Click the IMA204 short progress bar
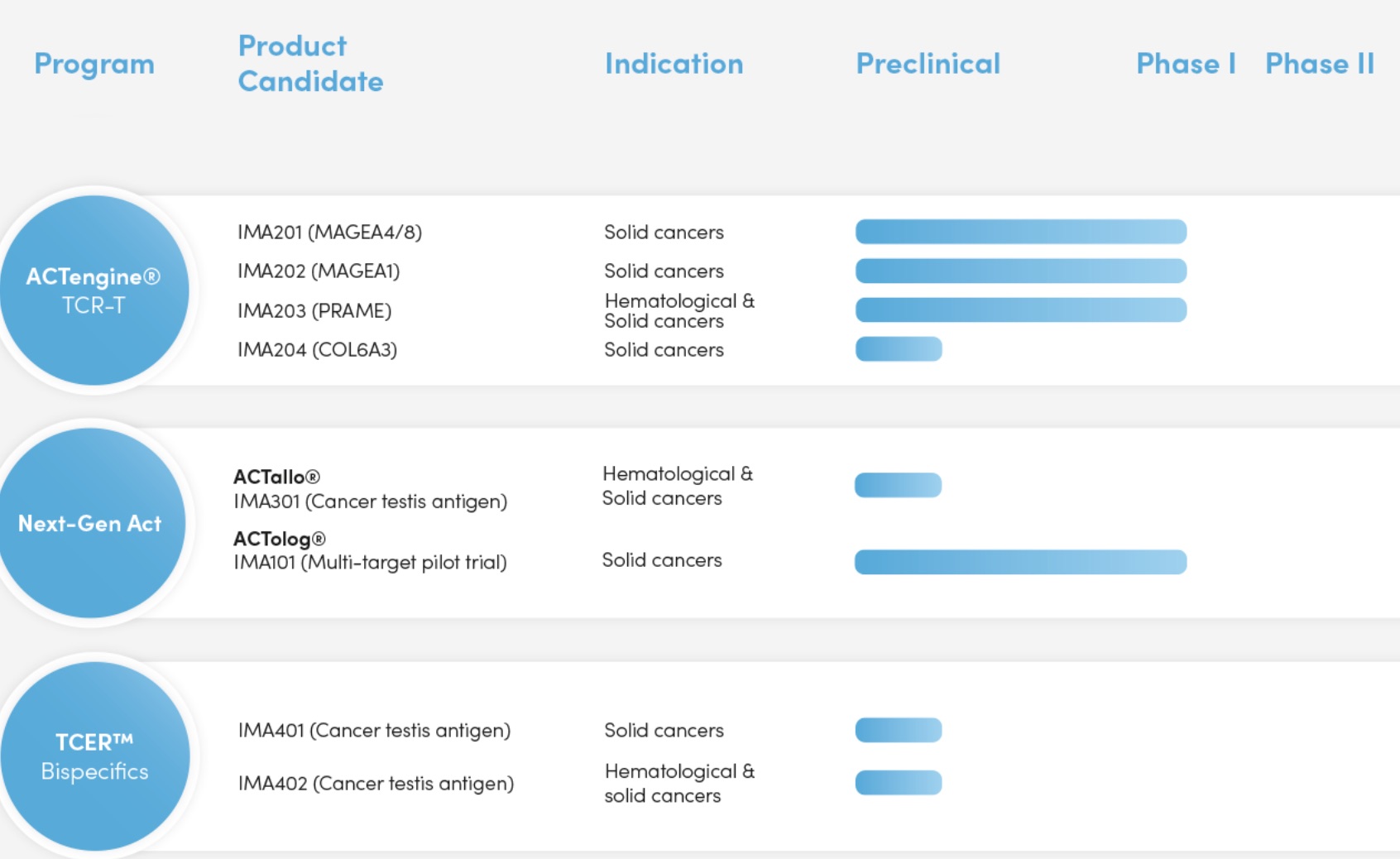This screenshot has height=859, width=1400. click(x=899, y=349)
